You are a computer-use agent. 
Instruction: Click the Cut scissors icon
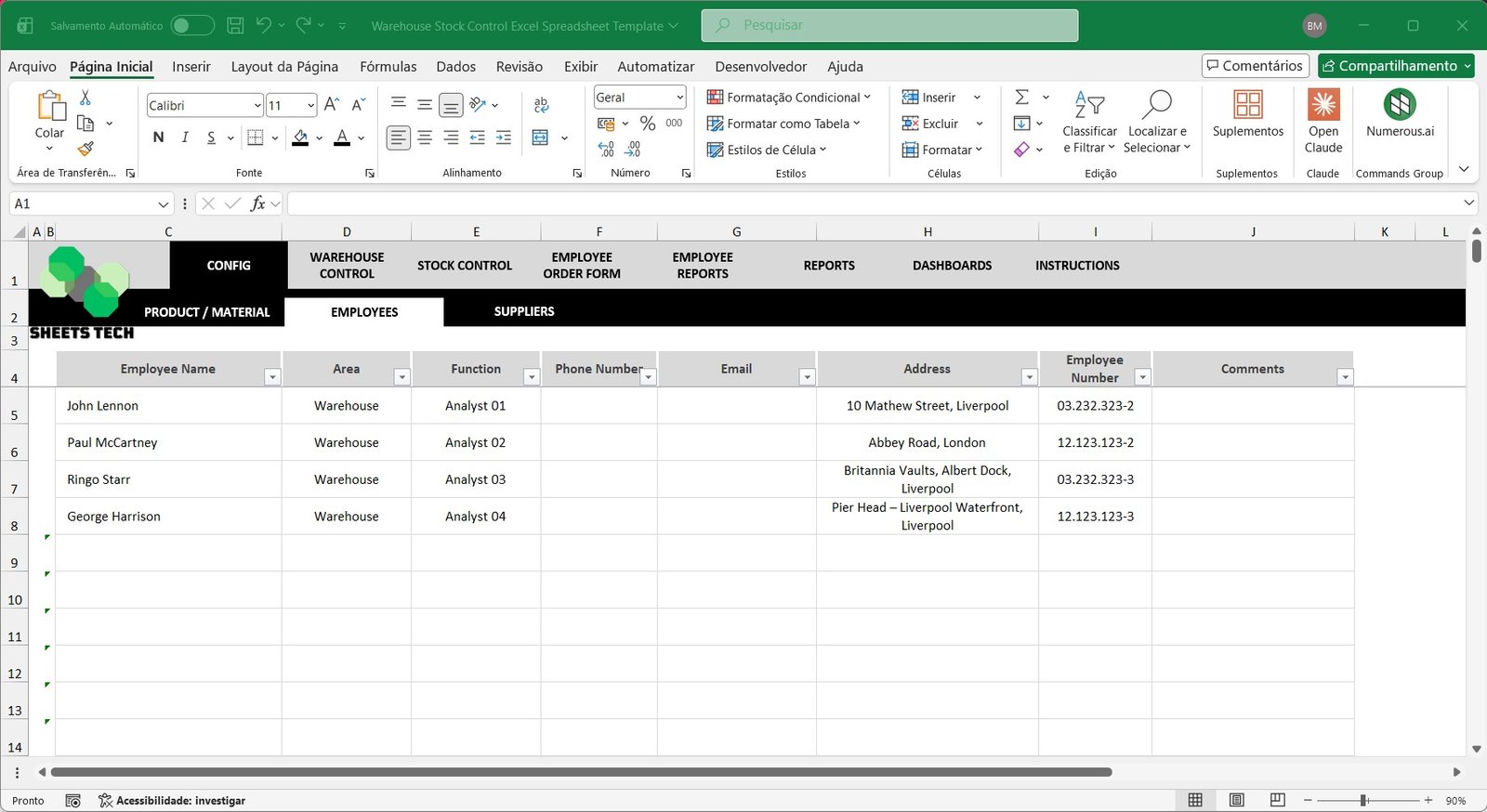coord(86,97)
